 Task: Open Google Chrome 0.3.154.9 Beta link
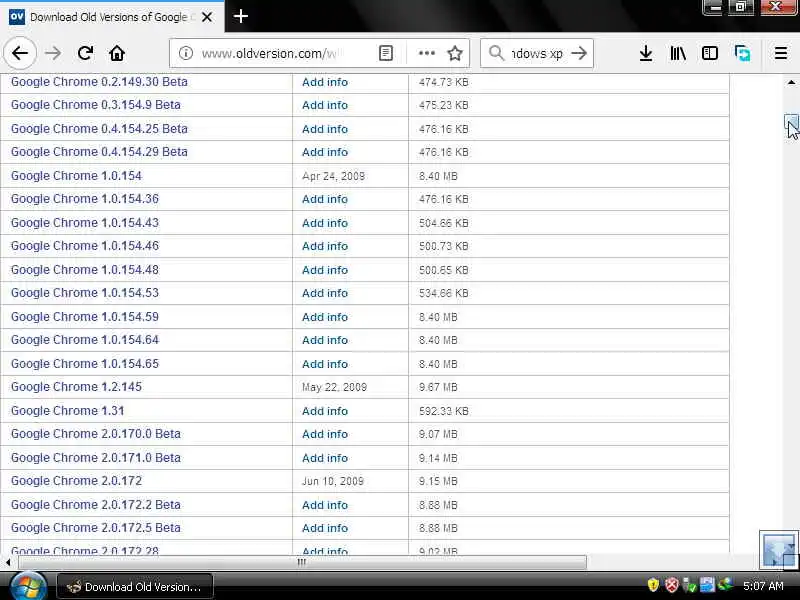tap(95, 105)
